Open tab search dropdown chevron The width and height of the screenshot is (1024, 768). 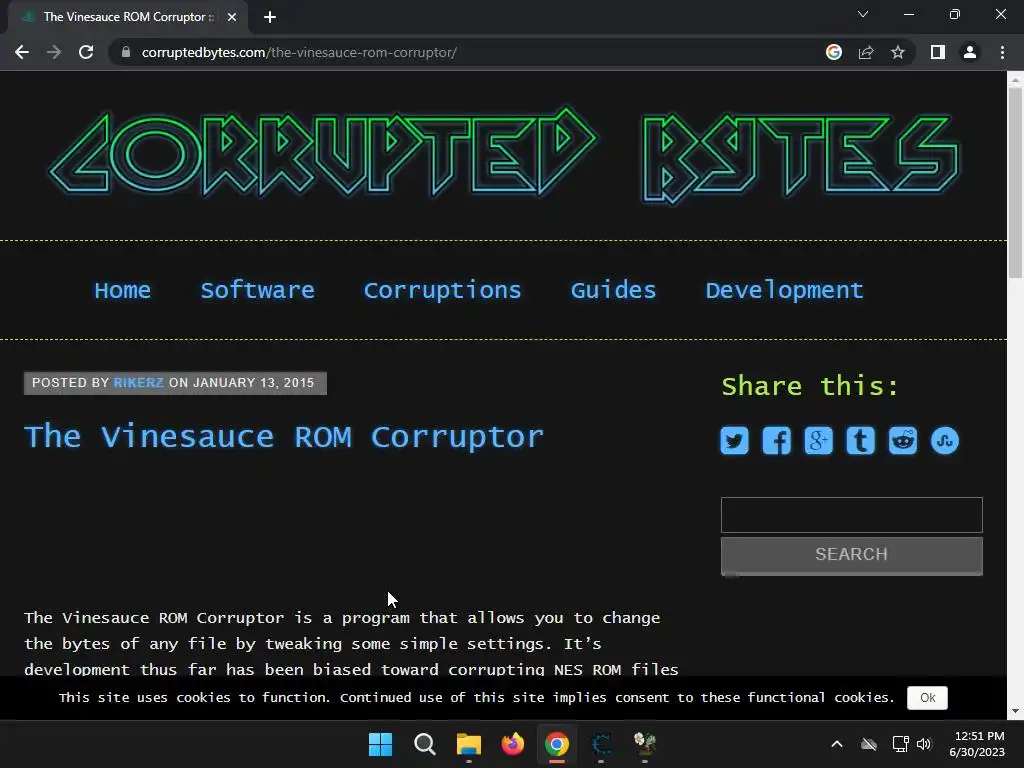pyautogui.click(x=863, y=14)
